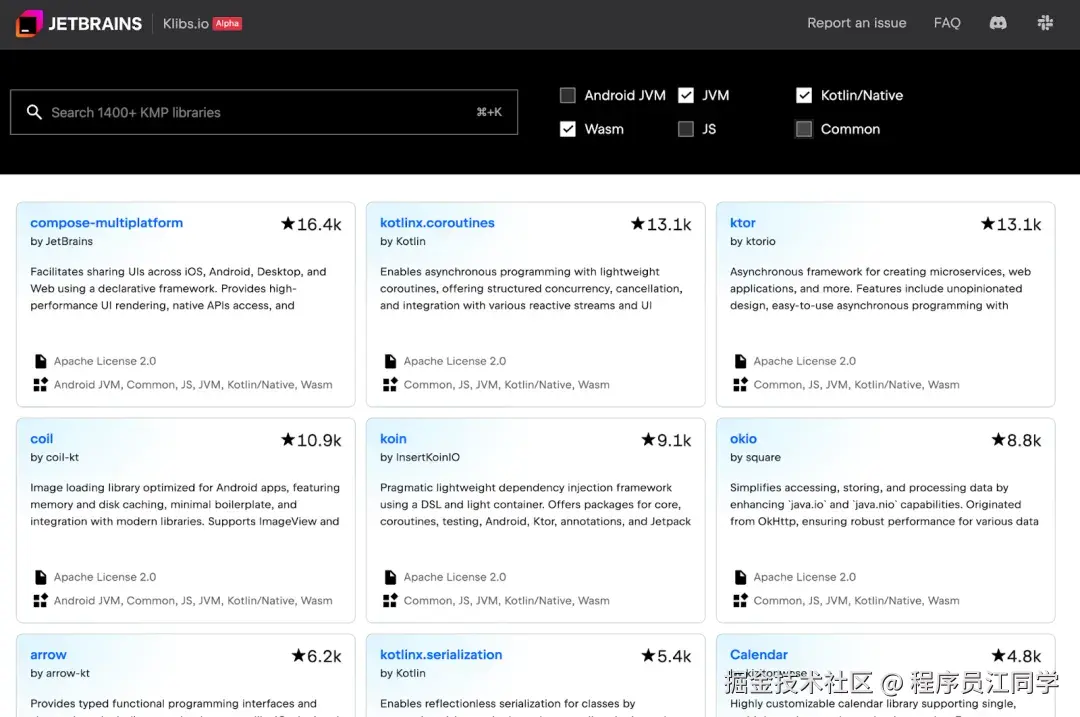Screen dimensions: 1080x717
Task: Click star icon on ktor card
Action: 988,223
